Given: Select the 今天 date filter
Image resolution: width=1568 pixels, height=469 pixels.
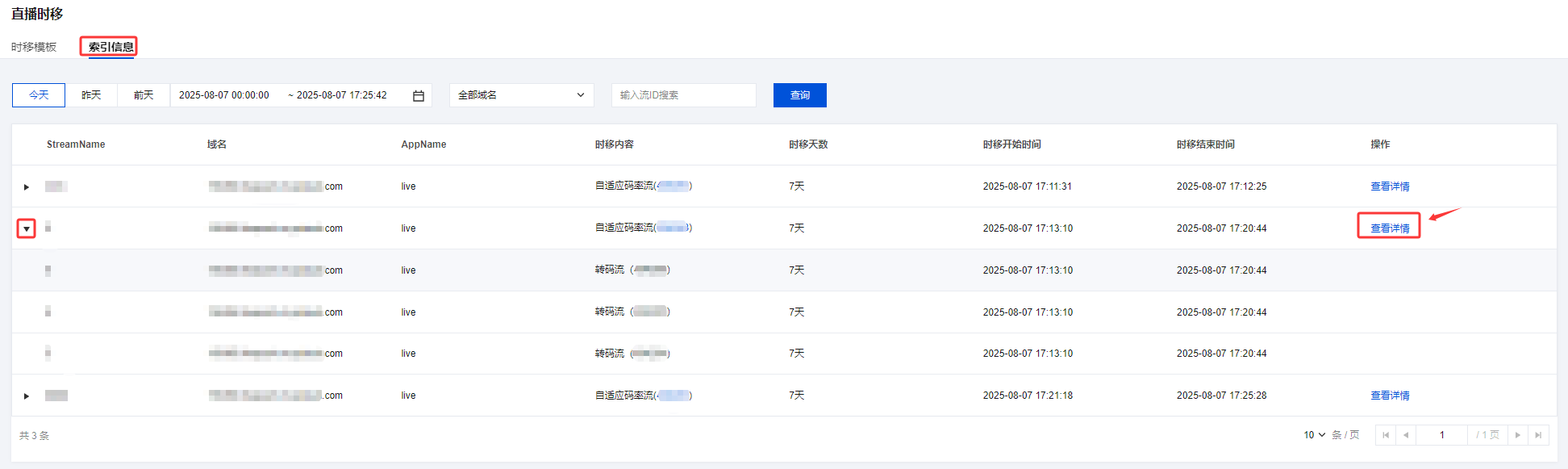Looking at the screenshot, I should click(39, 95).
